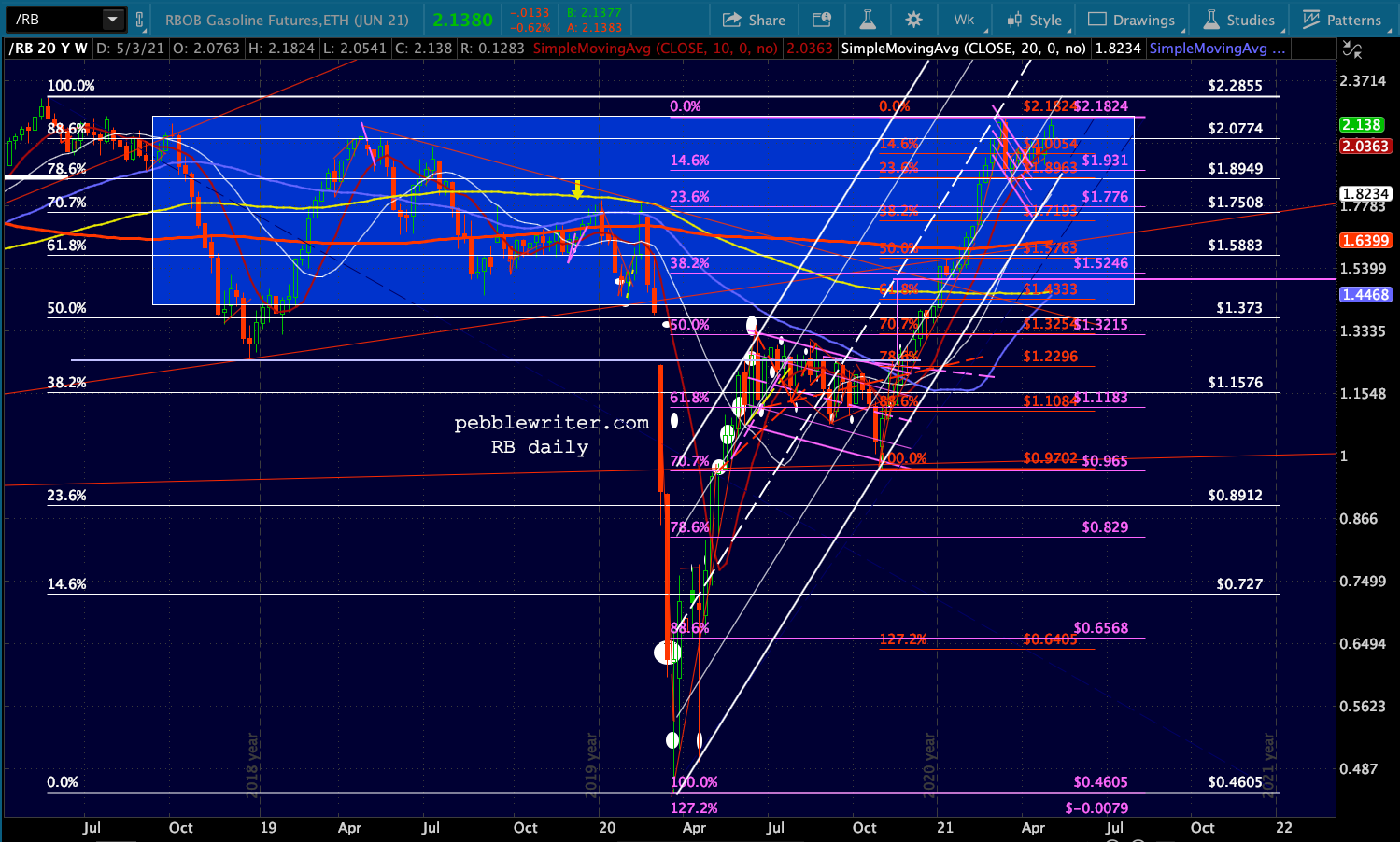Click the pink $-0.0079 extension label

pos(1096,808)
